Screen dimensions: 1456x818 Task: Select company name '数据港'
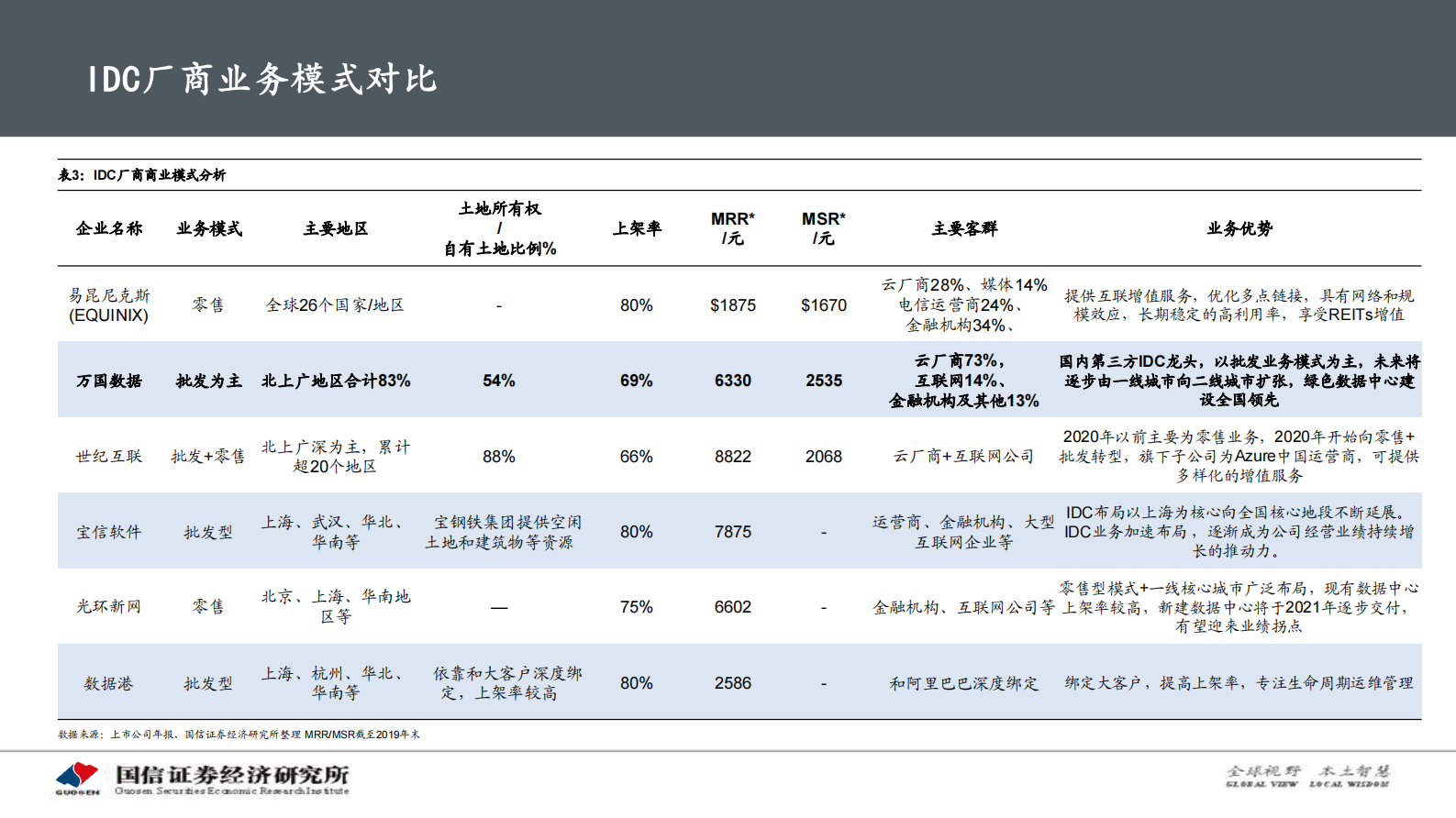[x=109, y=683]
